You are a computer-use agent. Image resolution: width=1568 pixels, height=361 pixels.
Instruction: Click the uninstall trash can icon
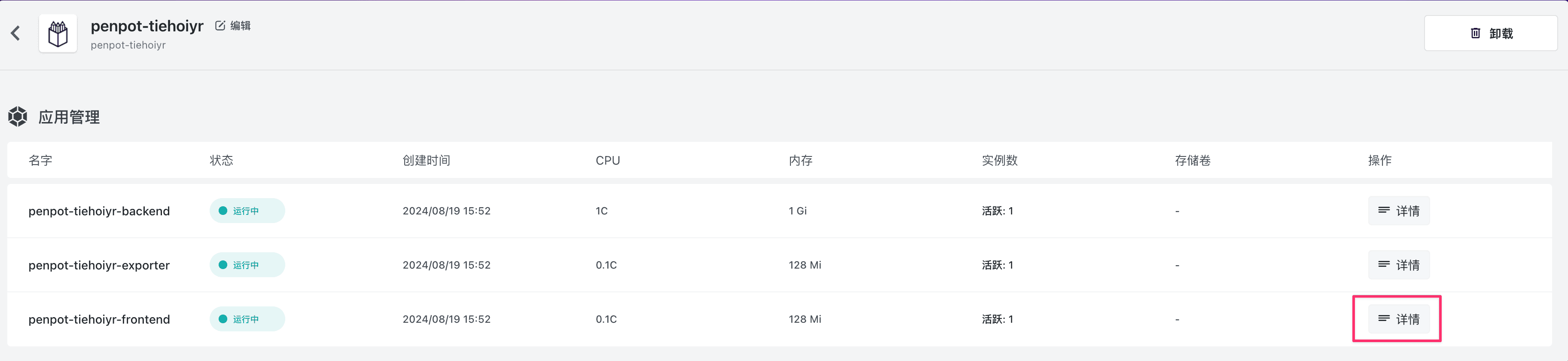click(x=1475, y=34)
